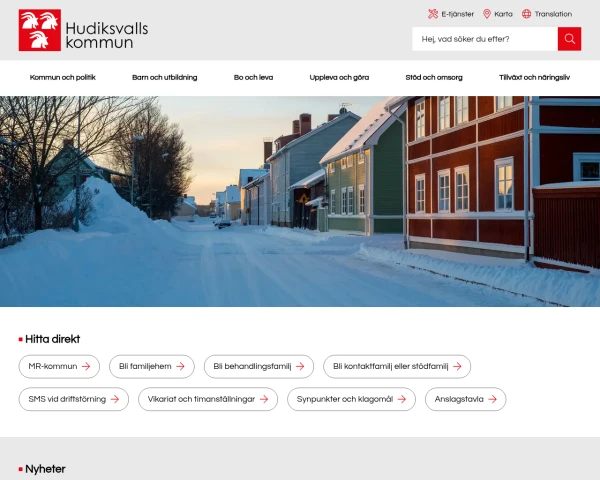This screenshot has width=600, height=480.
Task: Click arrow icon beside Synpunkter och klagomål
Action: pos(402,399)
